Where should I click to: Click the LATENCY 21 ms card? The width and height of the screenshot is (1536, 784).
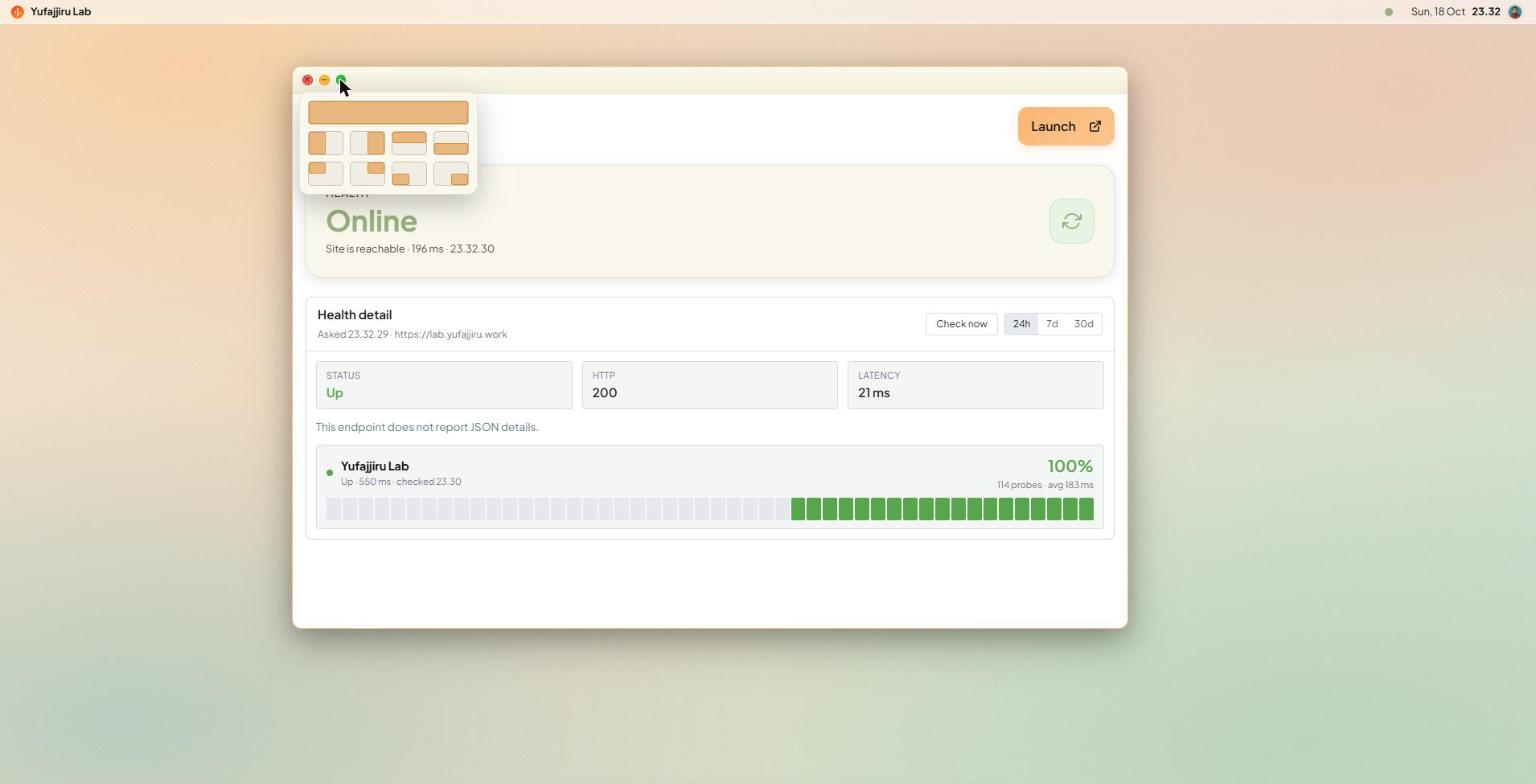(975, 385)
